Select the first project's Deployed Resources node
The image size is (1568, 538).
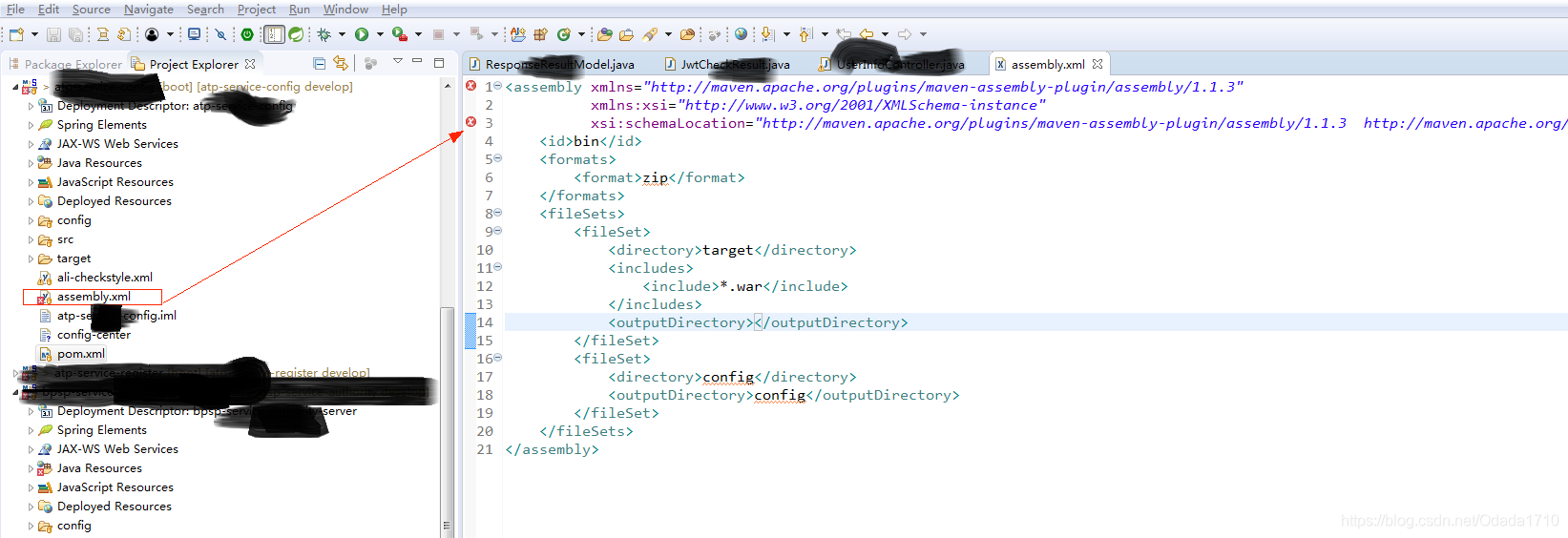click(114, 201)
